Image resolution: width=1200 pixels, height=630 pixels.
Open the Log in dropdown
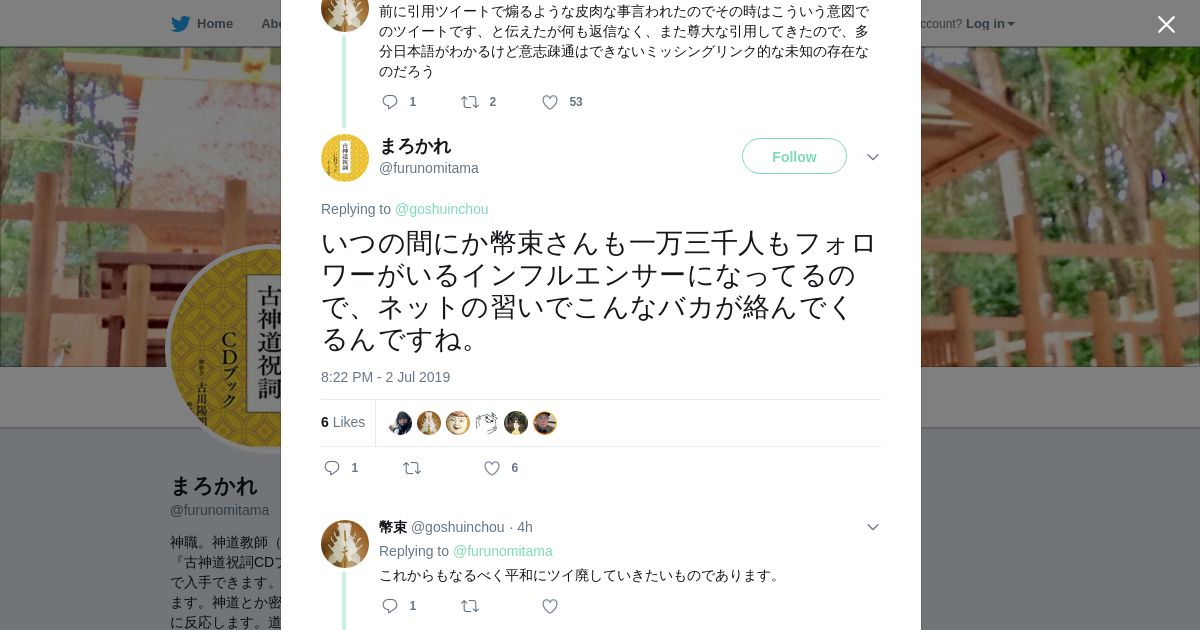click(989, 24)
